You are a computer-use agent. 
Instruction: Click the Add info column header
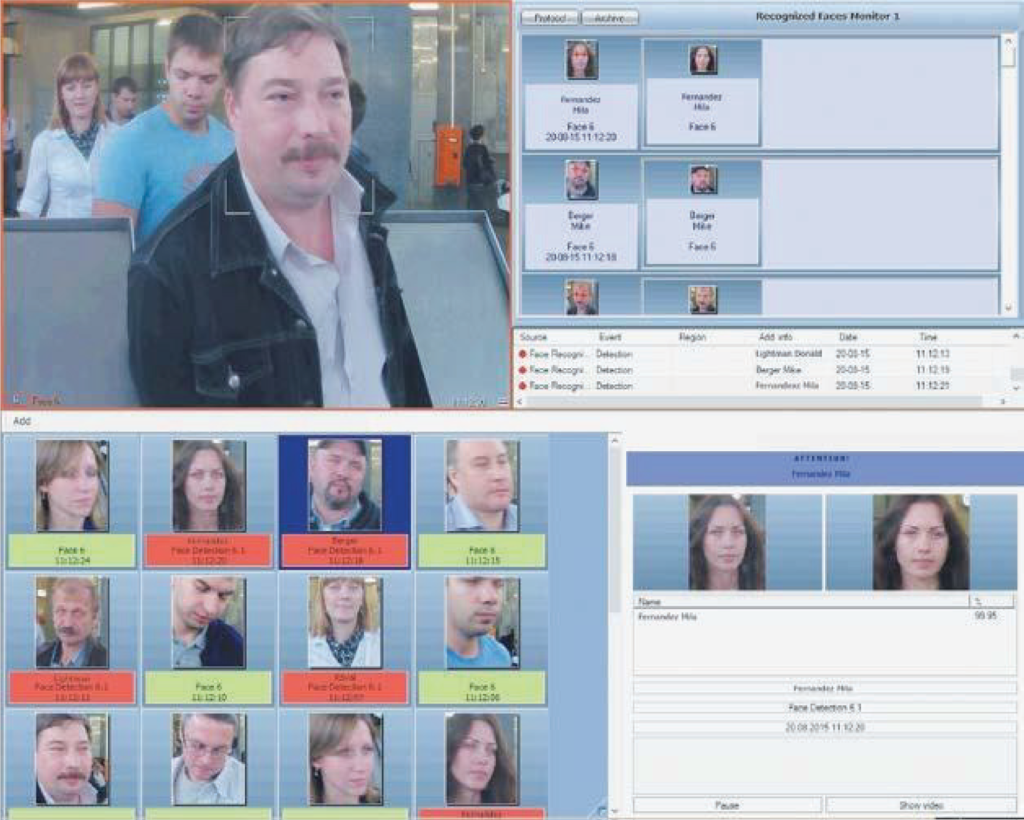point(774,338)
